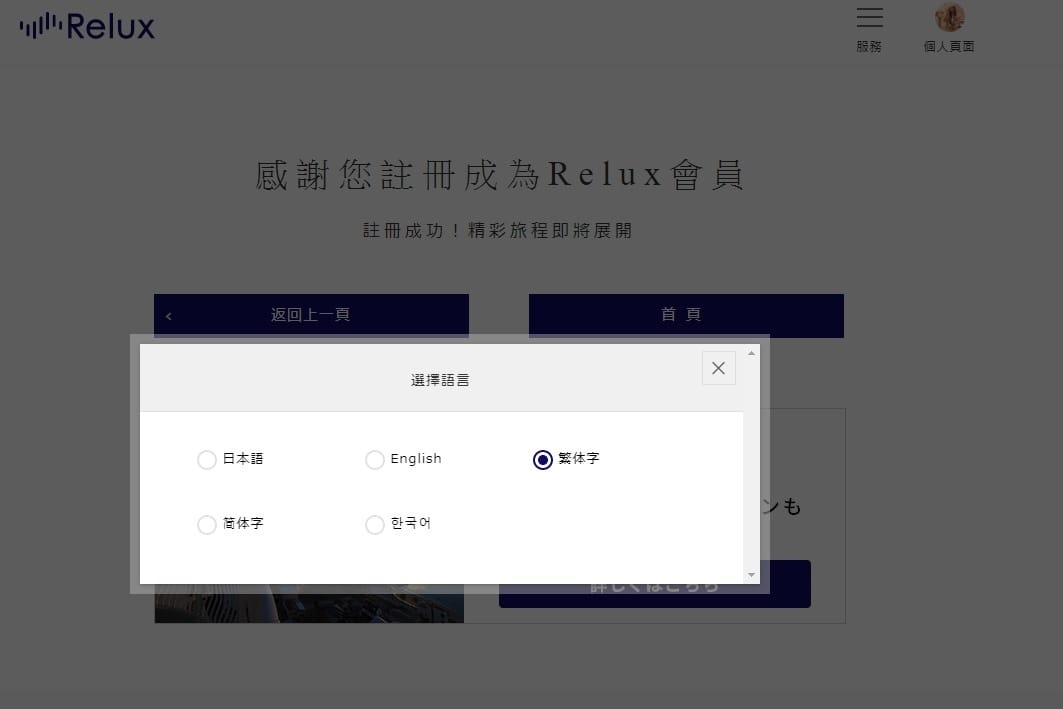Select the 日本語 radio button
The height and width of the screenshot is (709, 1063).
207,460
